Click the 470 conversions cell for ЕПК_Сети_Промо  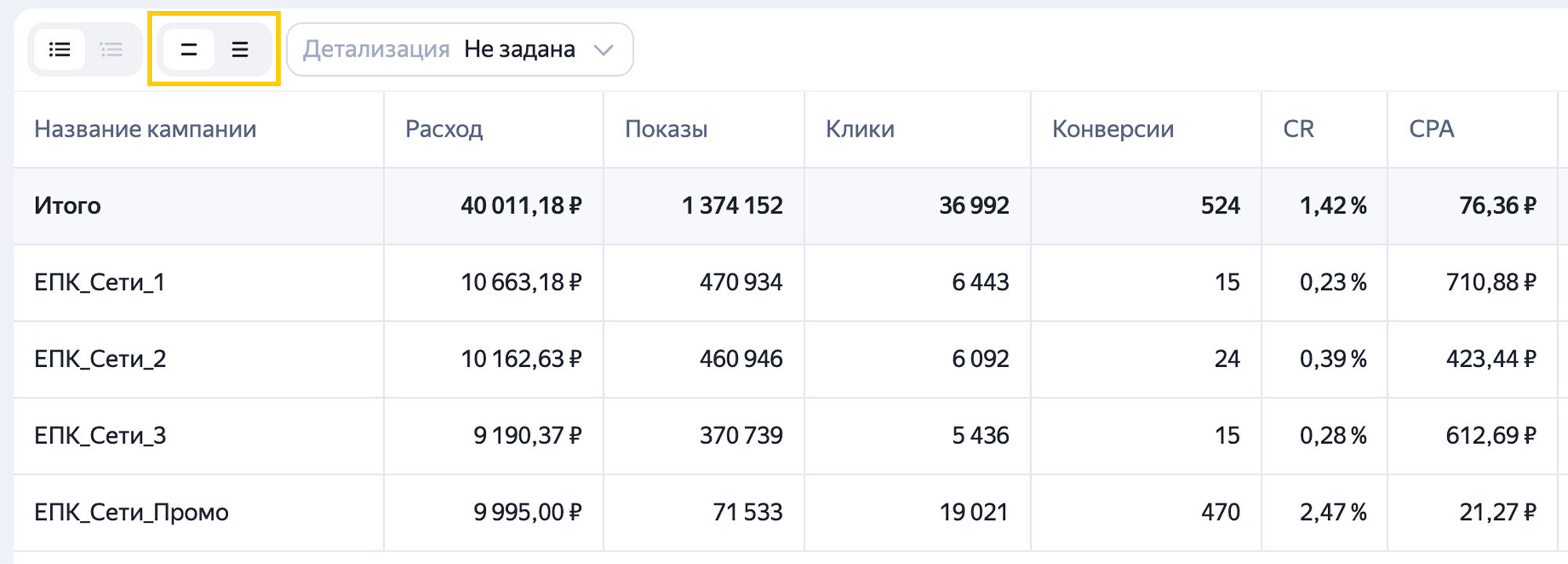click(x=1221, y=512)
